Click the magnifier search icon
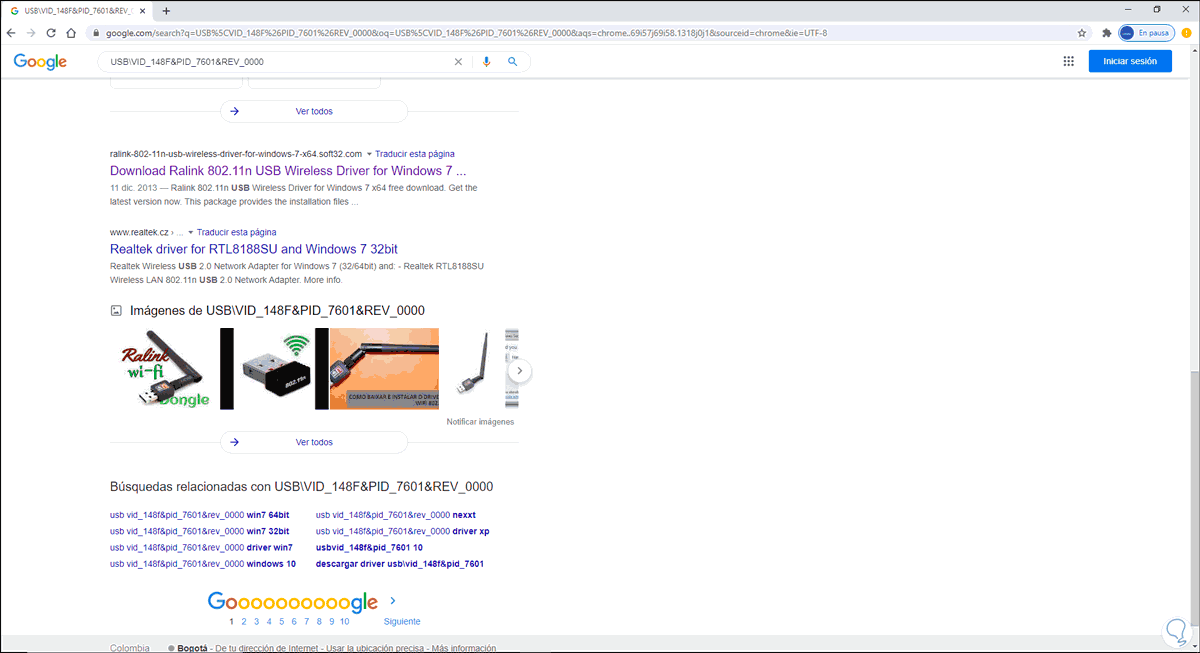 tap(512, 62)
